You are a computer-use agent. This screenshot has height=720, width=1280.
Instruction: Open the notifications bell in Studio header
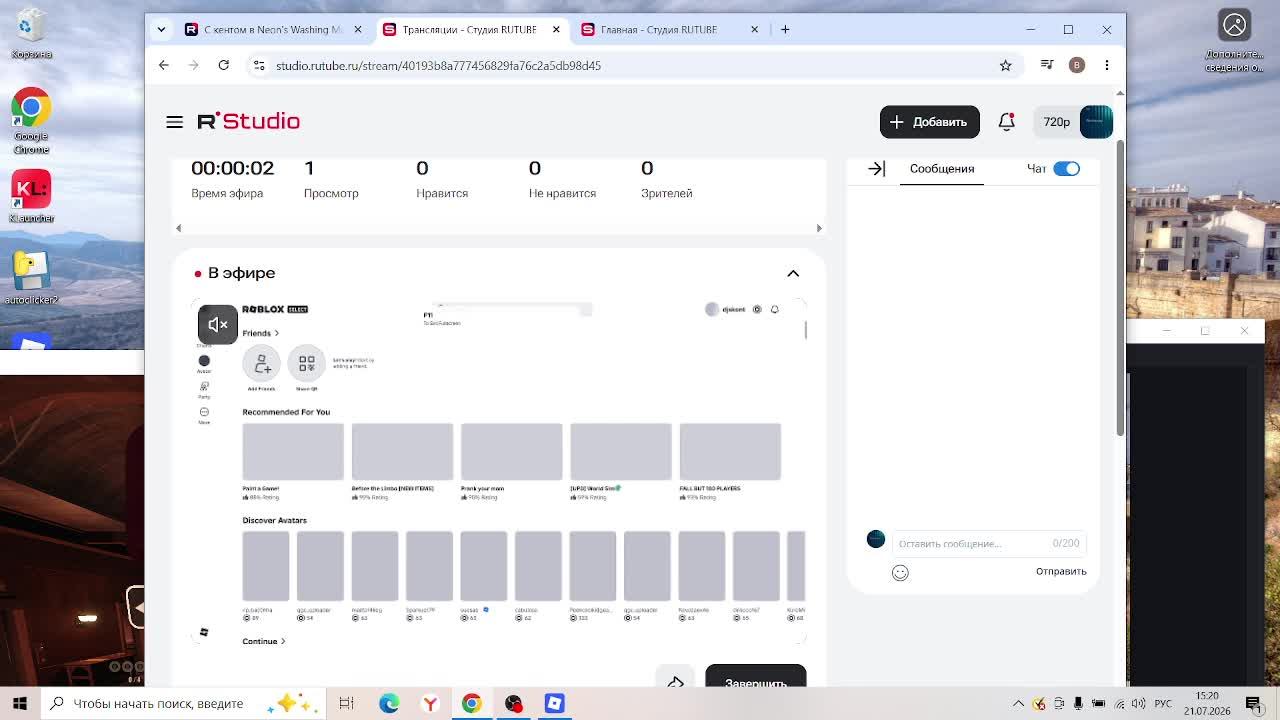[x=1006, y=122]
